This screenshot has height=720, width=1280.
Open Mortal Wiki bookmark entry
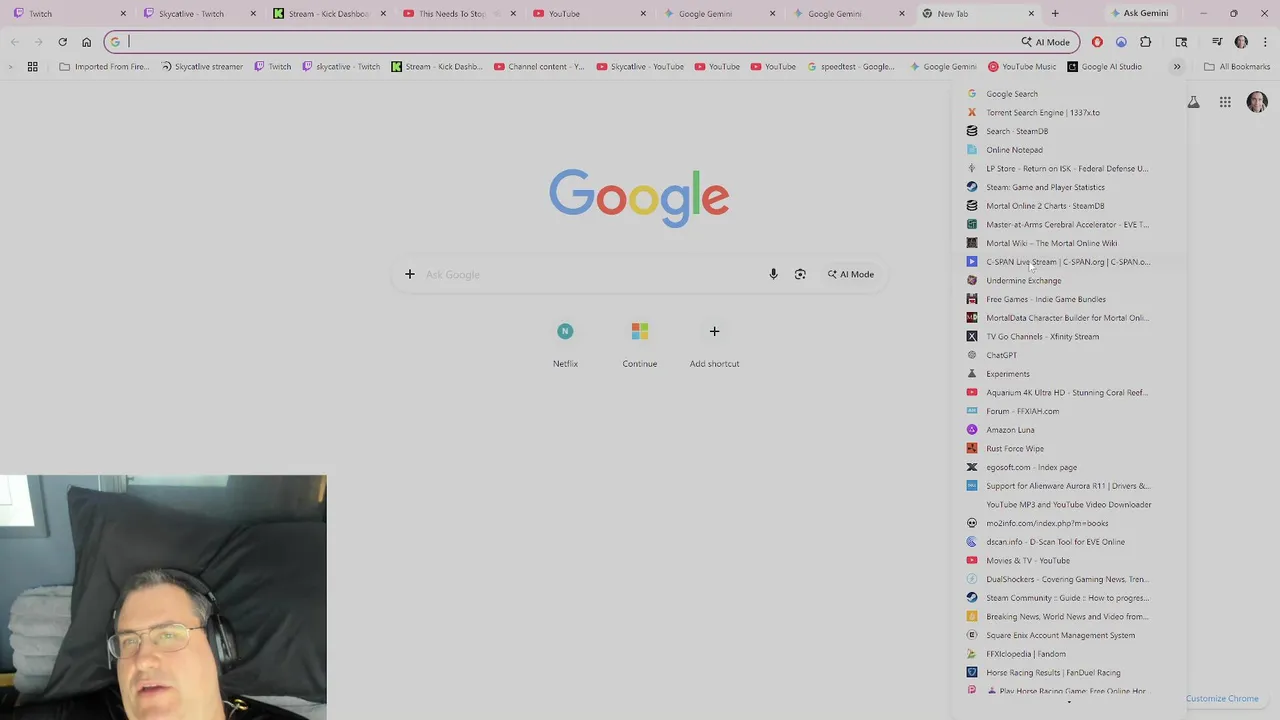click(x=1068, y=243)
